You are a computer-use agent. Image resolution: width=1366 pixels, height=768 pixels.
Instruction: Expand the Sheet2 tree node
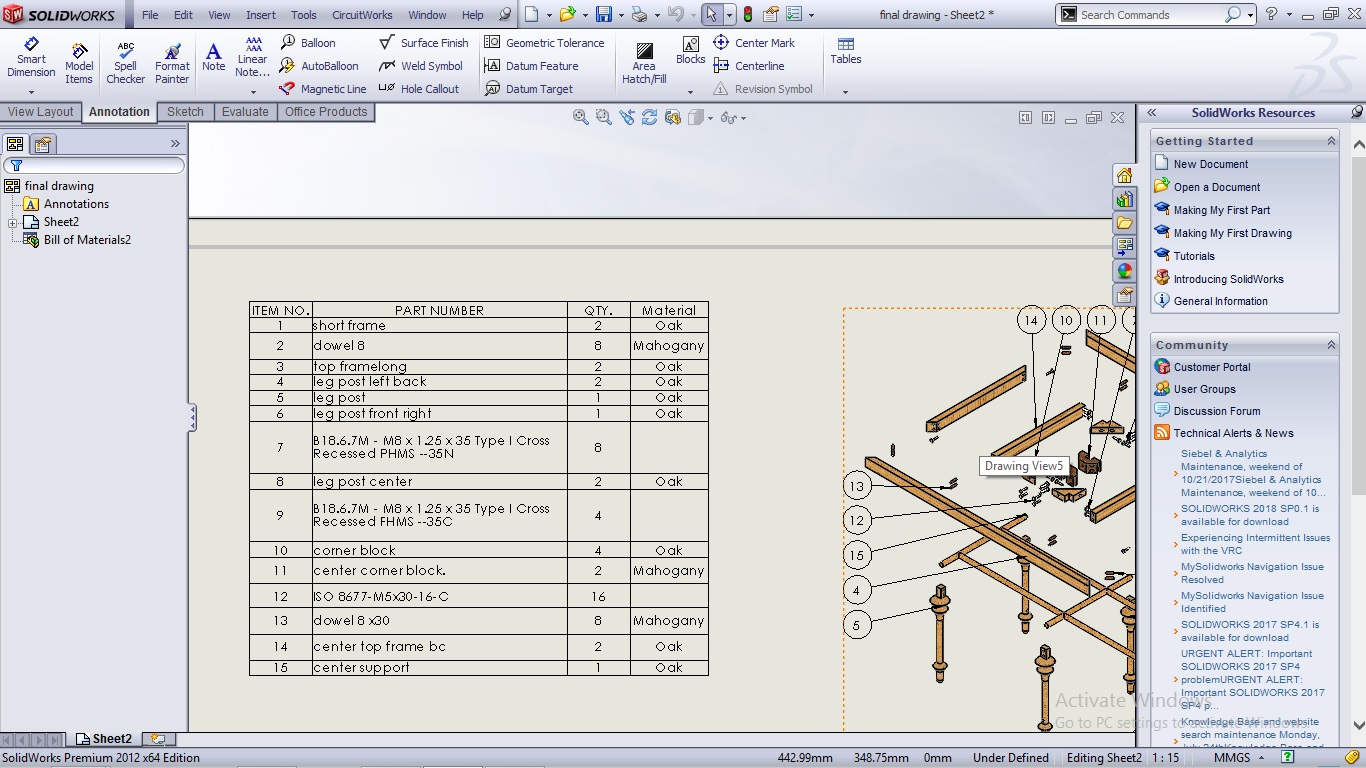point(10,221)
